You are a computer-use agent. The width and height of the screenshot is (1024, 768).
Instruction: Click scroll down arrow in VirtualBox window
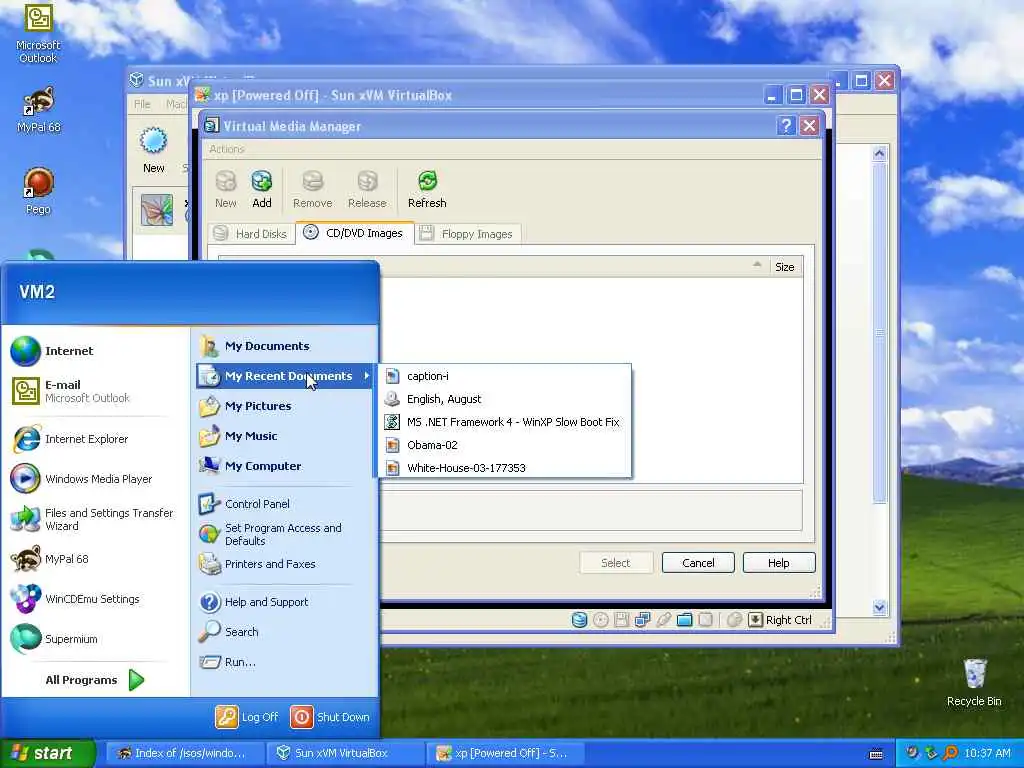click(x=879, y=607)
